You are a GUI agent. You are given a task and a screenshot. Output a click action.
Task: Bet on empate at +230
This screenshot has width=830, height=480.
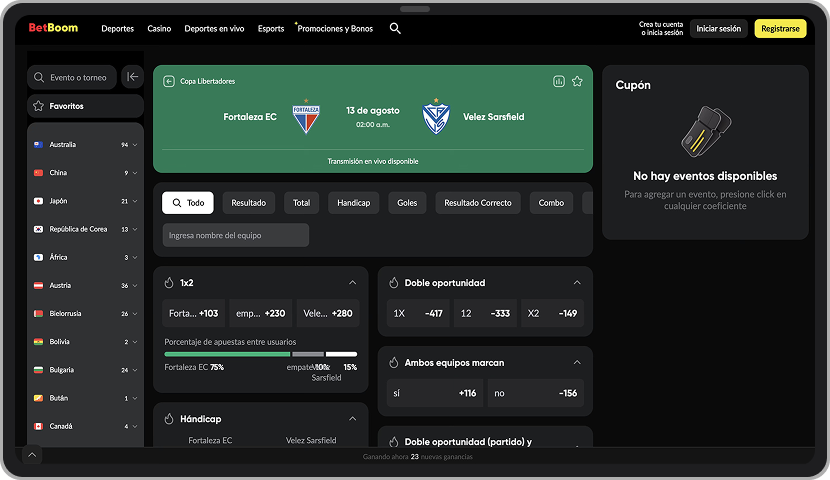pos(260,313)
